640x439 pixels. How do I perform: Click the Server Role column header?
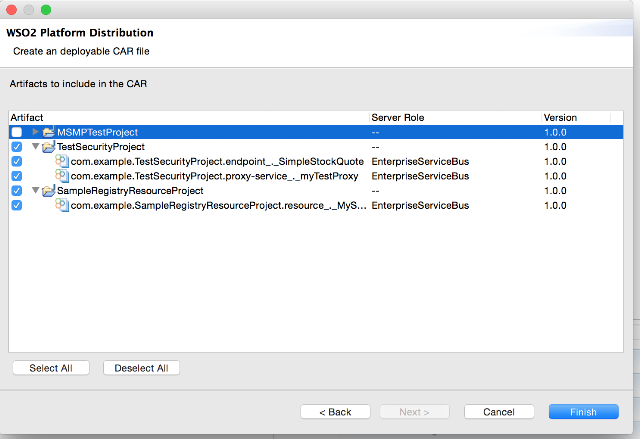click(x=456, y=118)
